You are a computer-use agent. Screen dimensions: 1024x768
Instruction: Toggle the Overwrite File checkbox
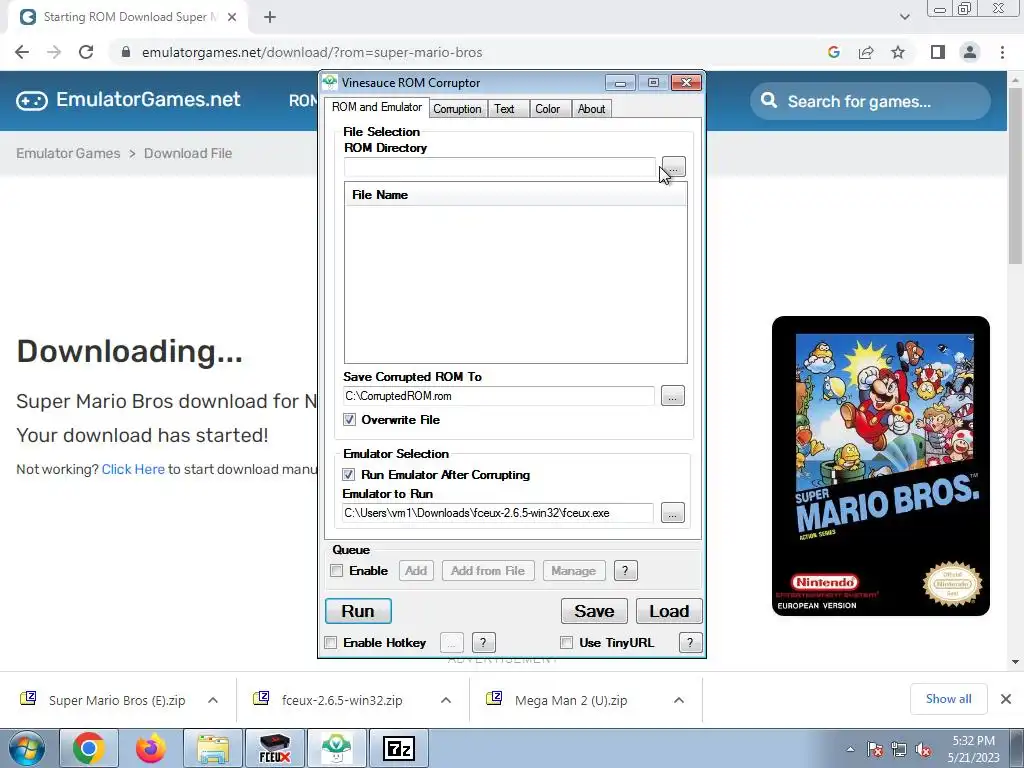(x=349, y=420)
